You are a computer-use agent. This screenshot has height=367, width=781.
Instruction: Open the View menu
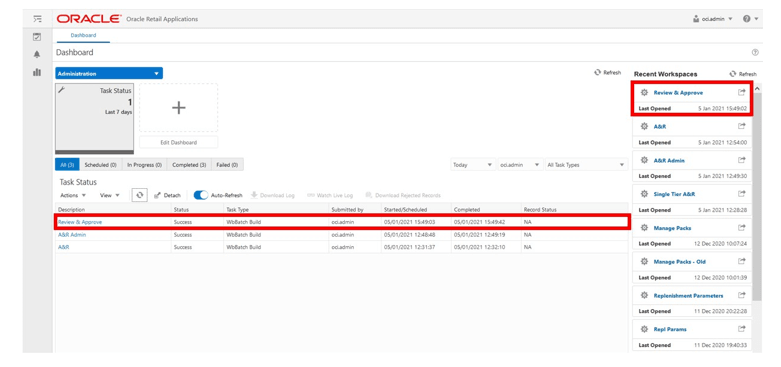110,195
